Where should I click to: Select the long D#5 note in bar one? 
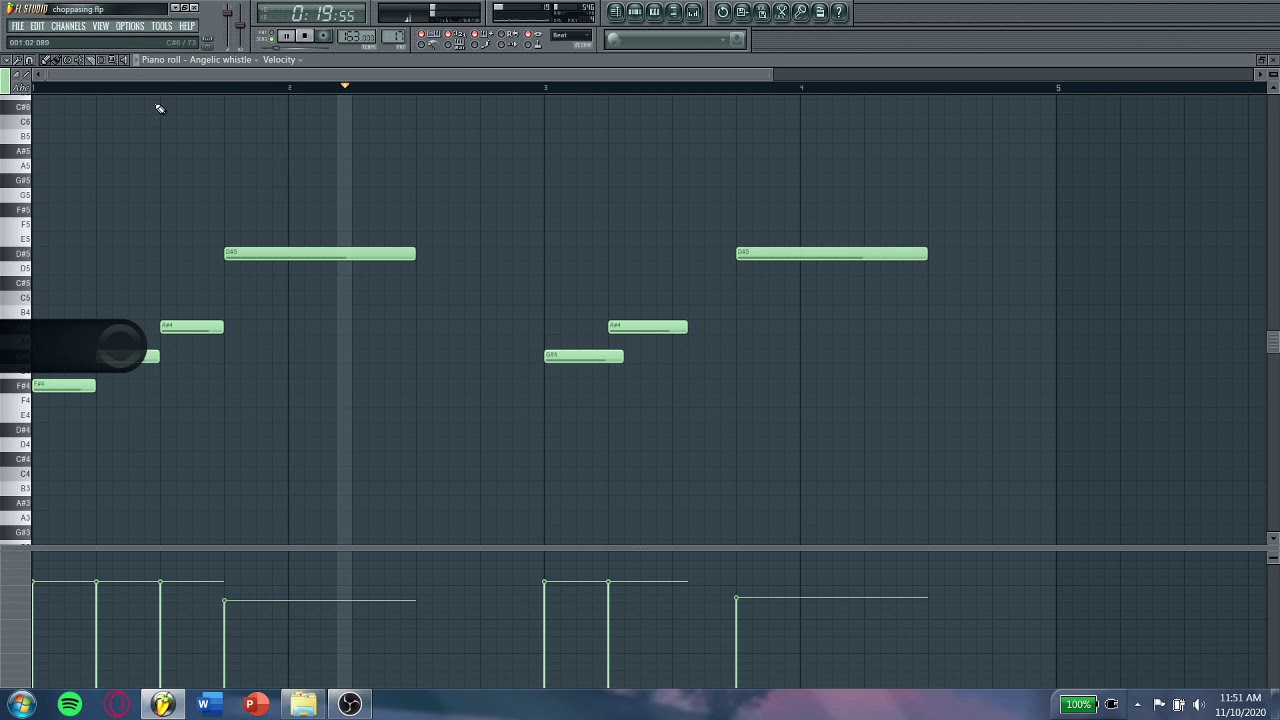[x=320, y=254]
